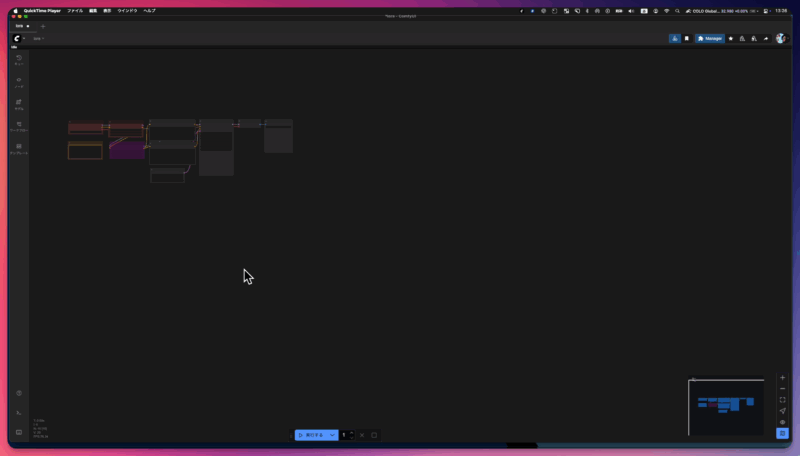Click the Manager button
The width and height of the screenshot is (800, 456).
pos(709,38)
